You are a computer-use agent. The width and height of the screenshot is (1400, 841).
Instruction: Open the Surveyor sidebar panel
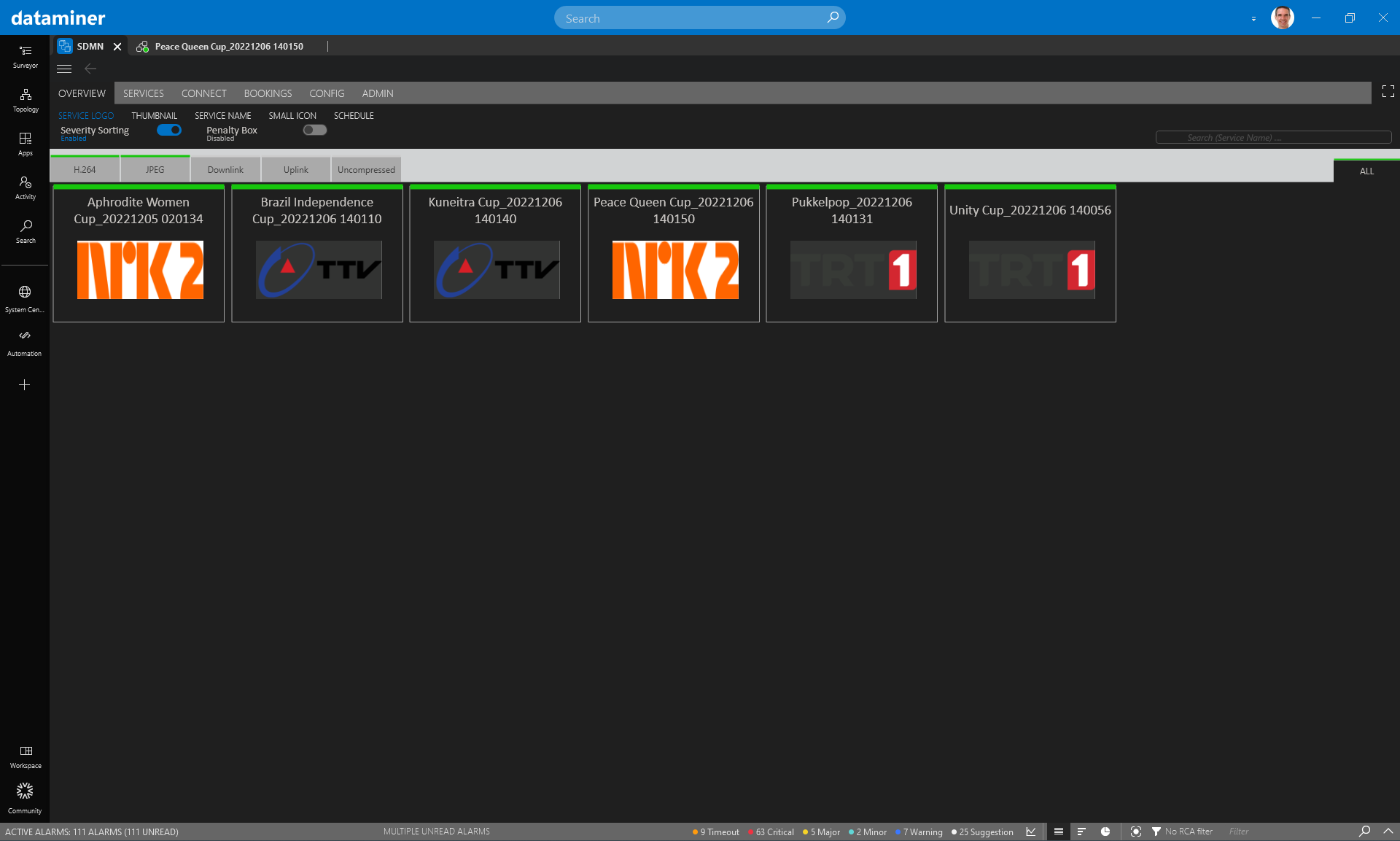[x=25, y=56]
